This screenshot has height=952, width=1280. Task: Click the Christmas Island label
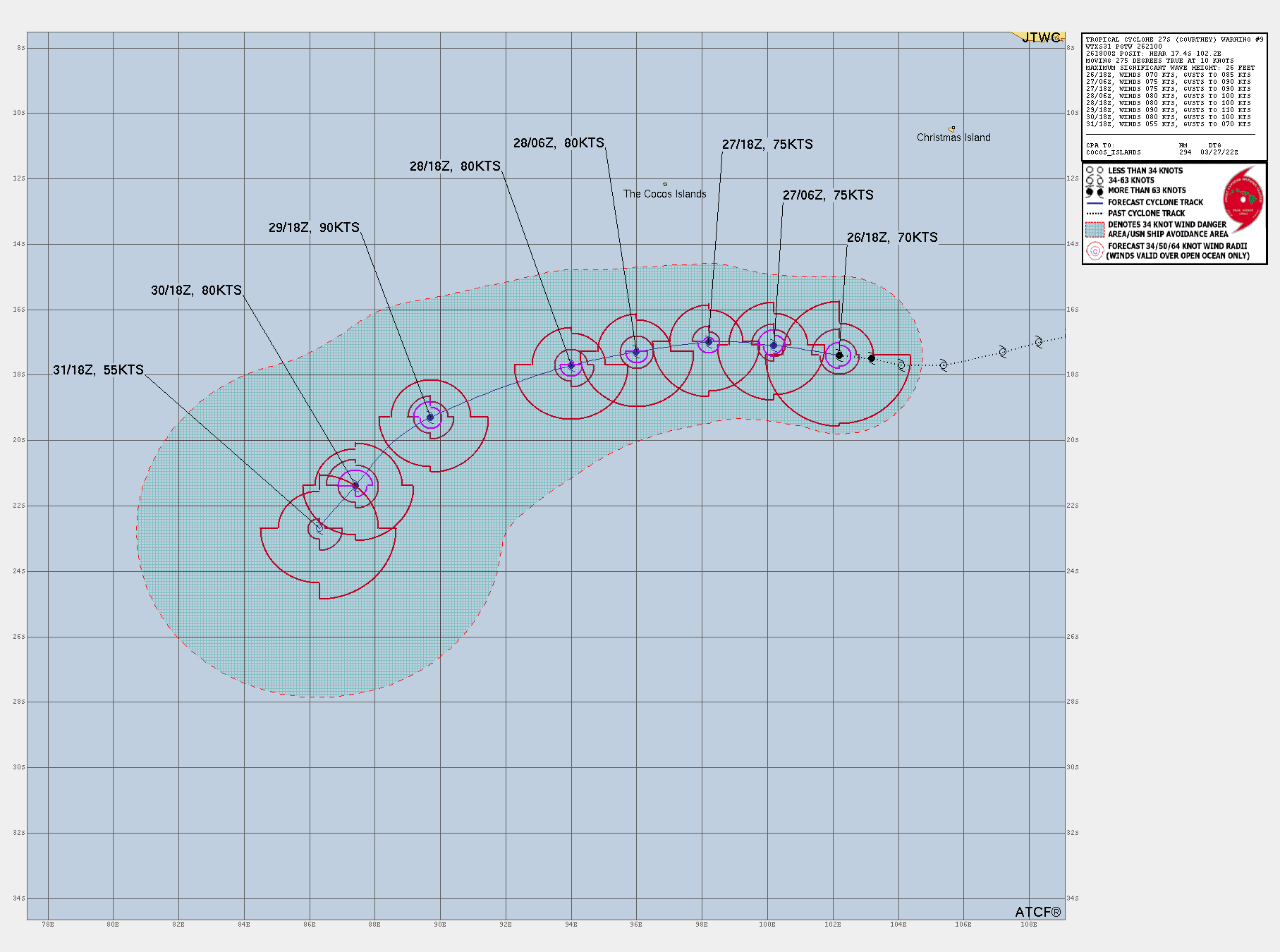pyautogui.click(x=953, y=138)
